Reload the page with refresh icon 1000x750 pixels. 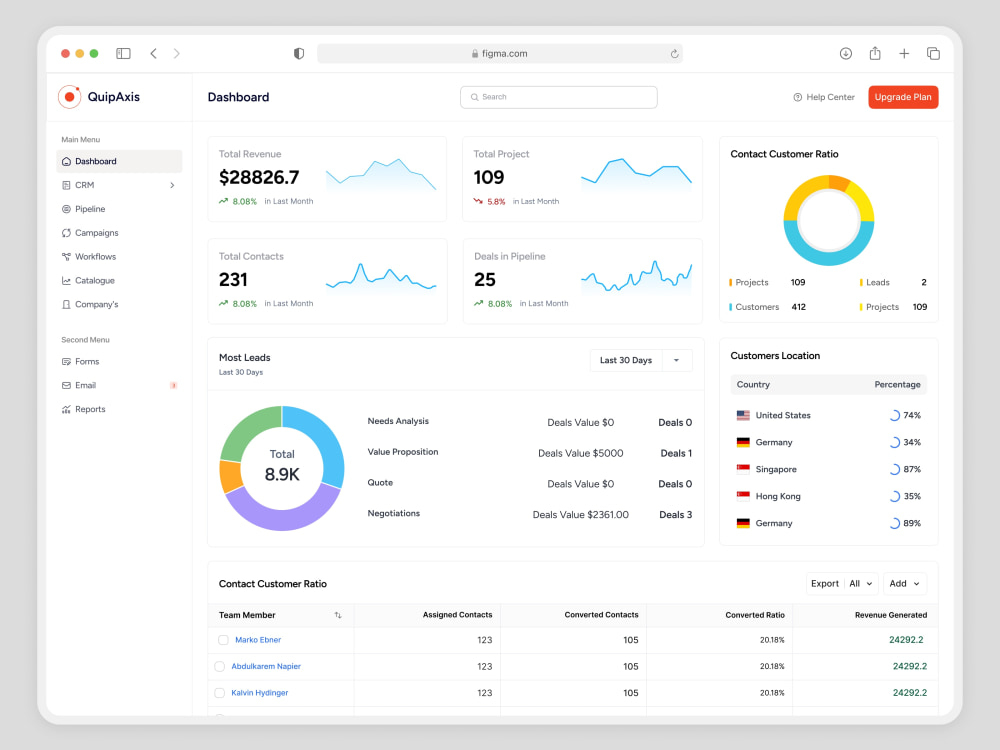[x=674, y=54]
